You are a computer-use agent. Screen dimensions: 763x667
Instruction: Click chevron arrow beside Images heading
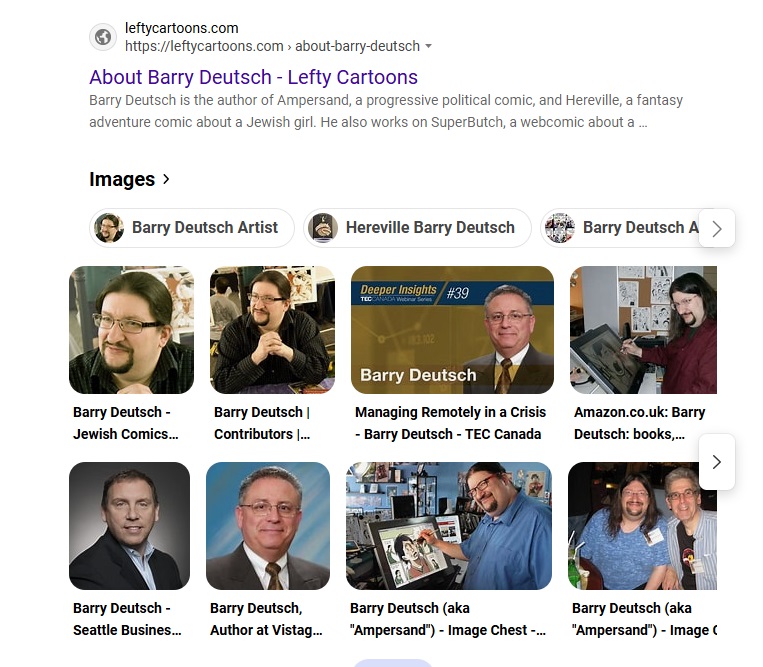166,179
